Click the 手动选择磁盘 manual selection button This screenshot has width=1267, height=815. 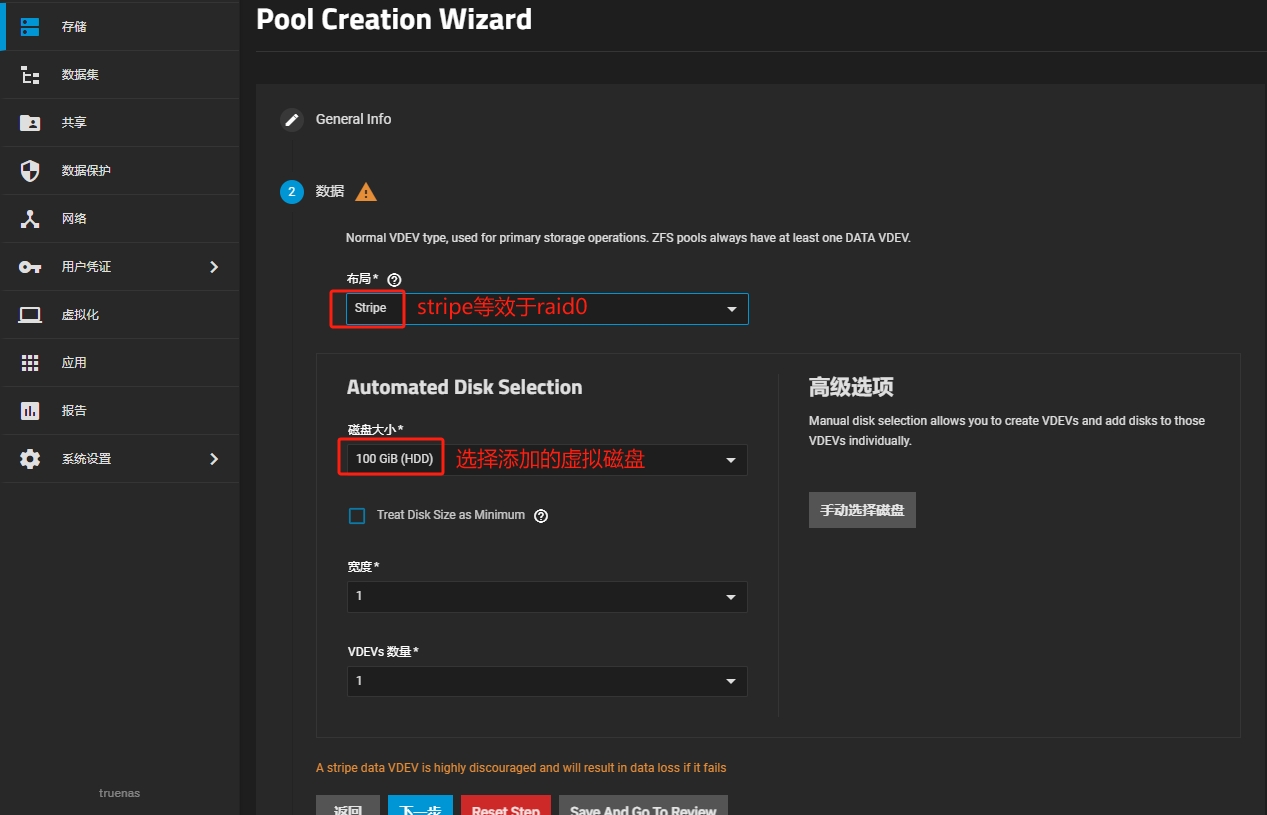[x=862, y=510]
